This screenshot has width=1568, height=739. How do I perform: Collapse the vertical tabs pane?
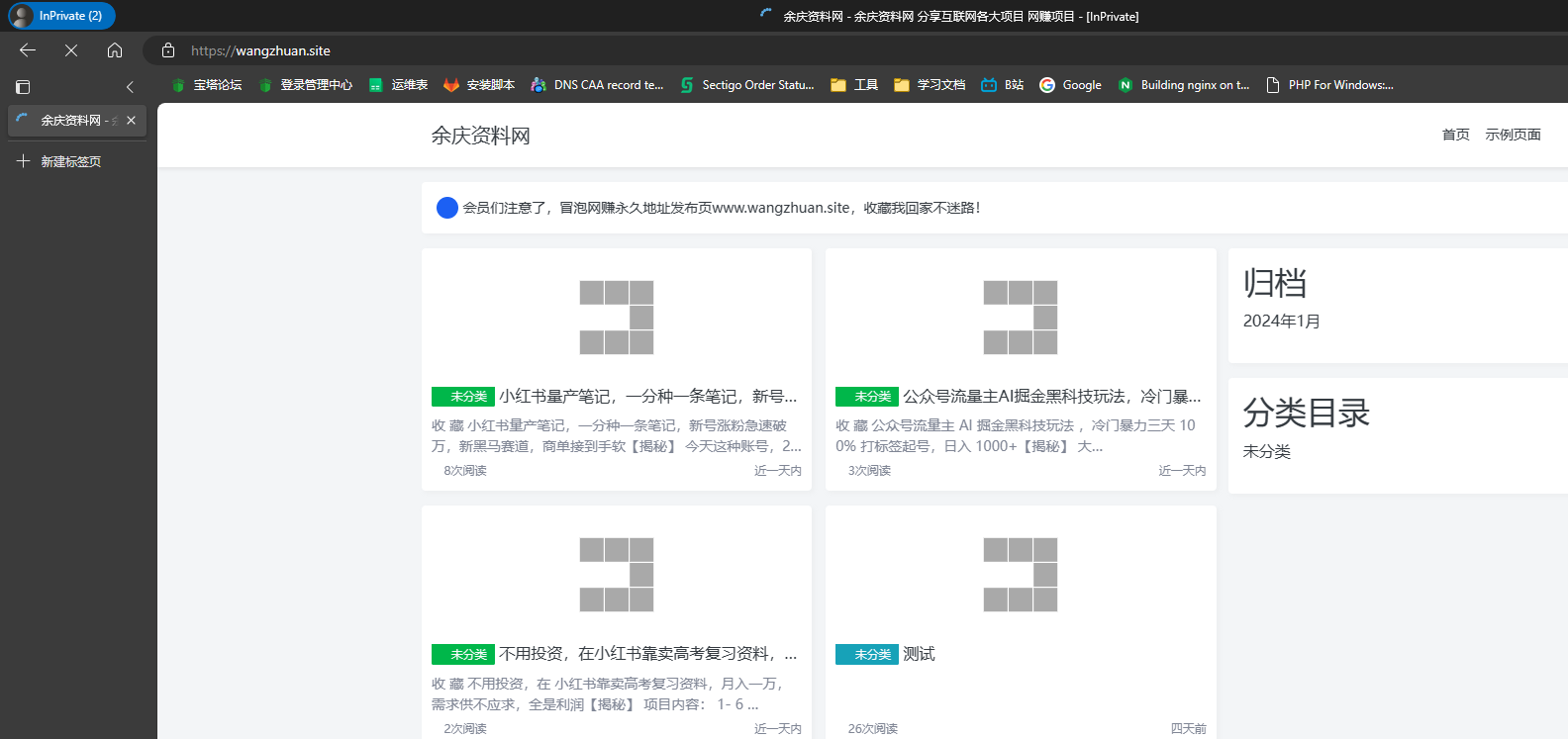point(130,87)
